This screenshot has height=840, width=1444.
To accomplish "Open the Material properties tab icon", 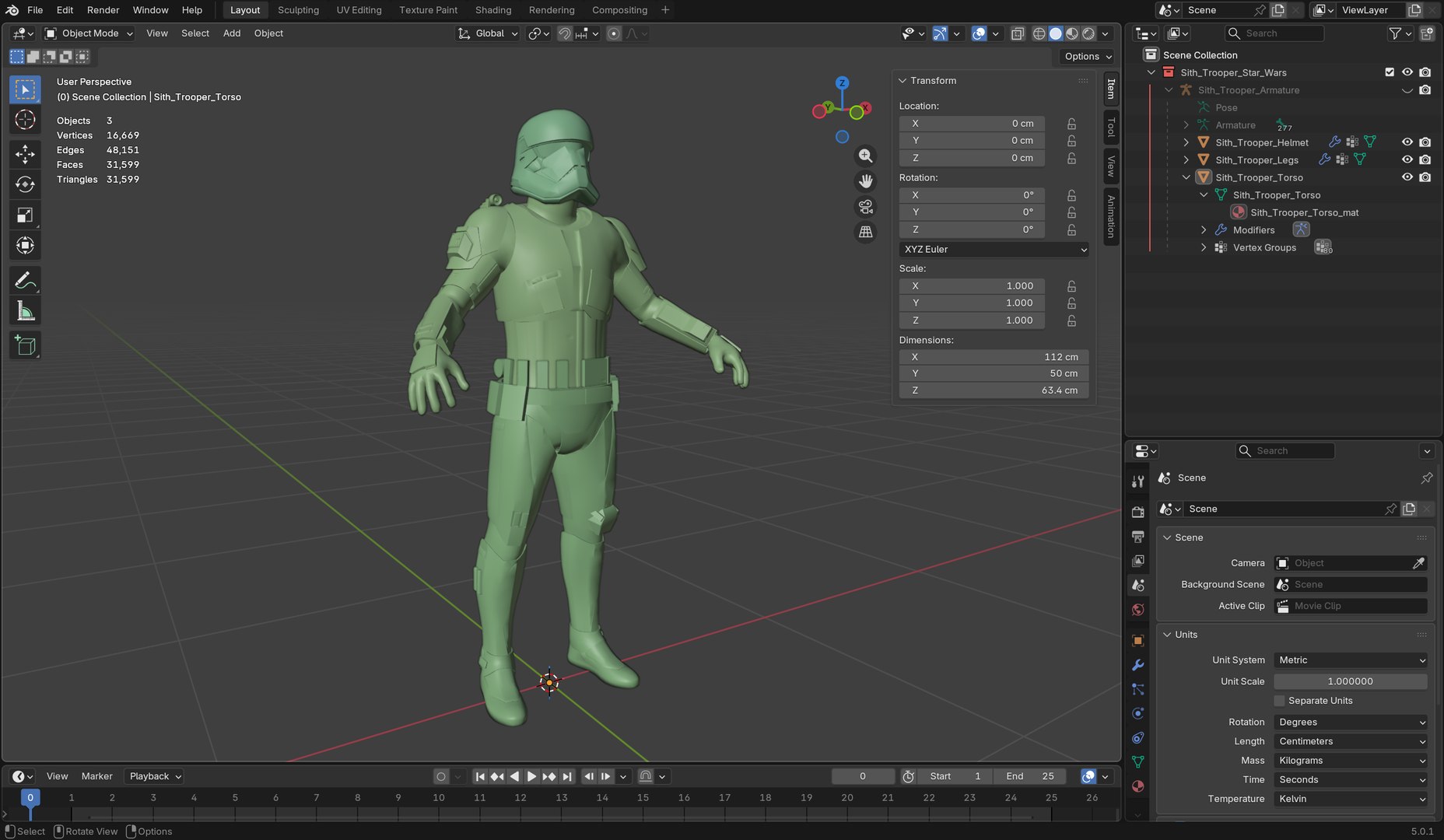I will tap(1137, 786).
